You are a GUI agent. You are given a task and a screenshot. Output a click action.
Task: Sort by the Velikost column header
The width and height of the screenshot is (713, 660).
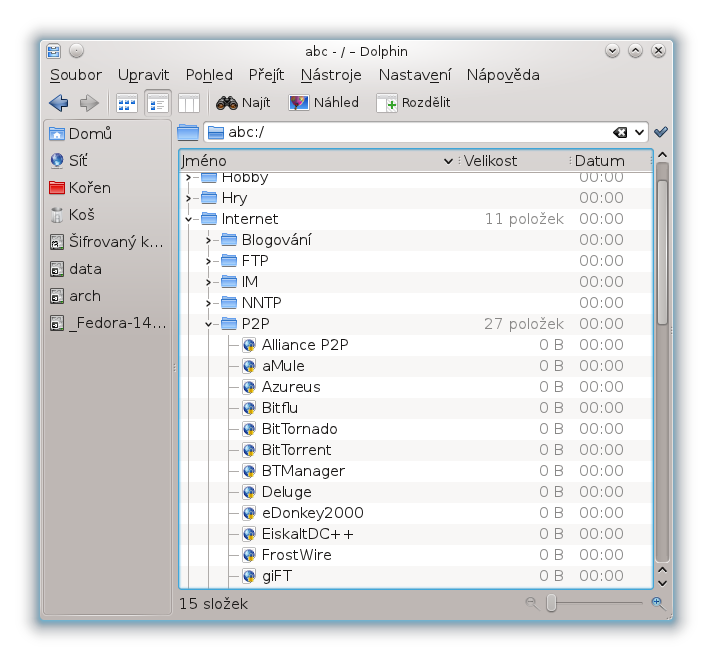(x=514, y=161)
